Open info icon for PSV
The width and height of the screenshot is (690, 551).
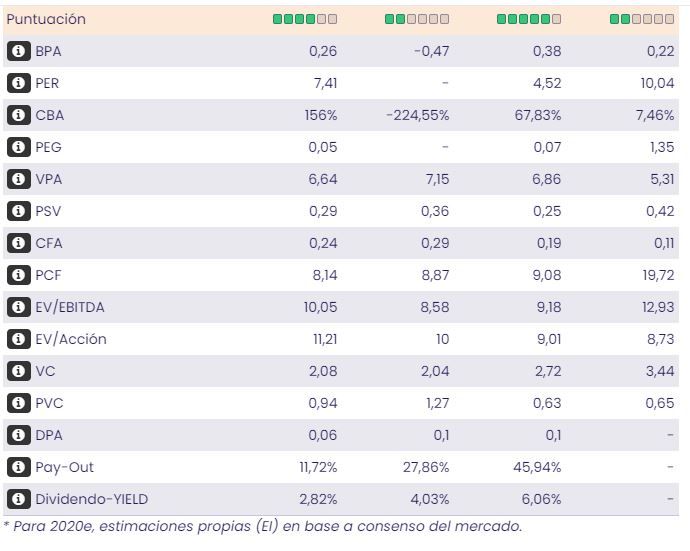[18, 211]
